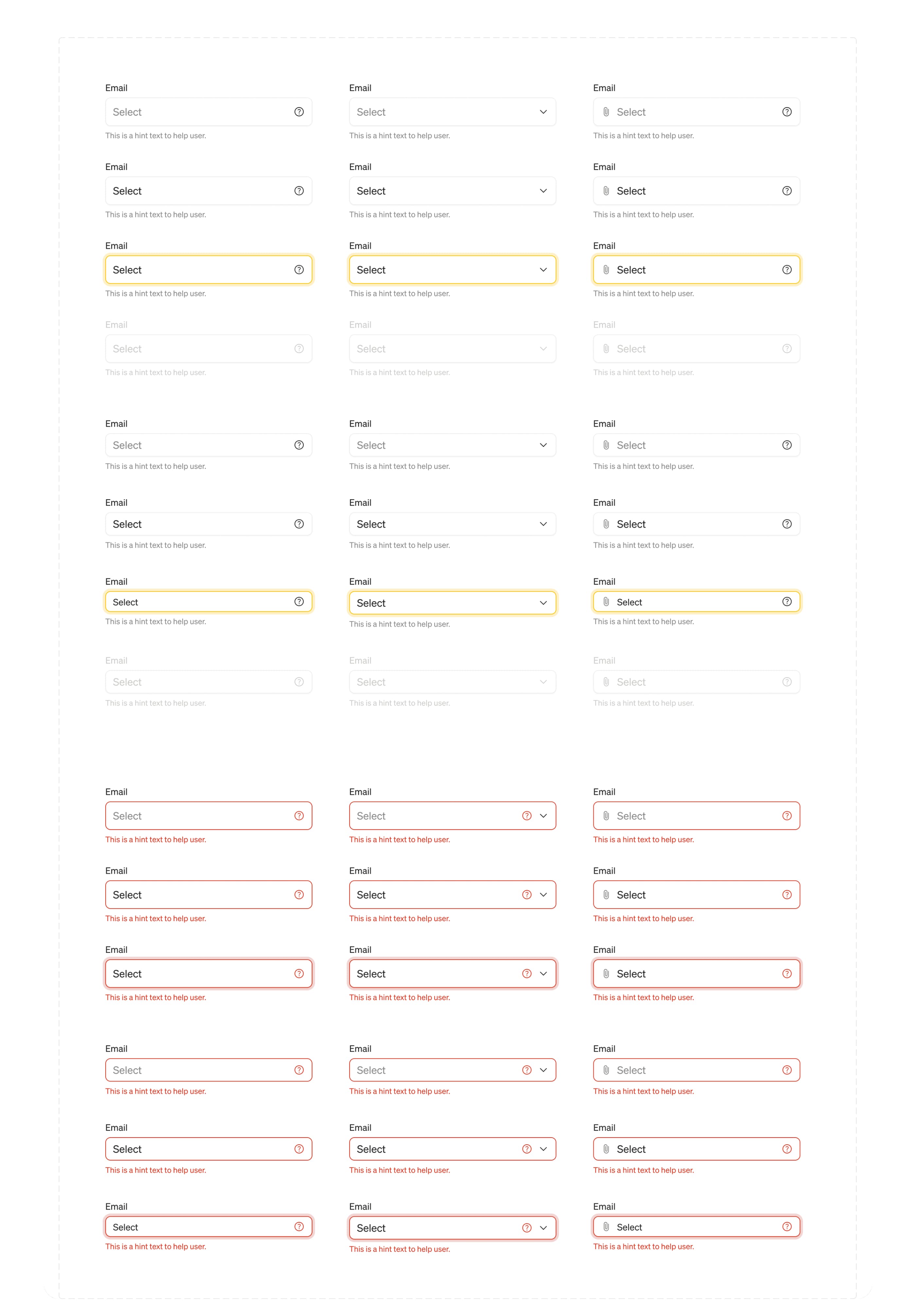Click the paperclip icon in the top-right Email field
The height and width of the screenshot is (1316, 916).
click(x=606, y=111)
